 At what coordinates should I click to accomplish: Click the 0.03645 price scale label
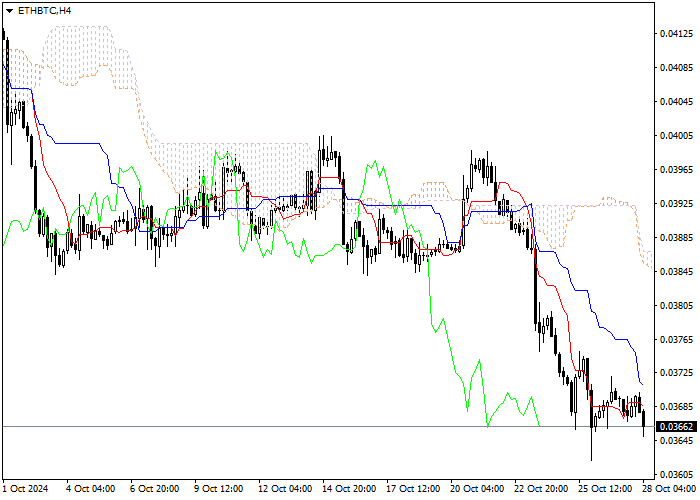677,441
